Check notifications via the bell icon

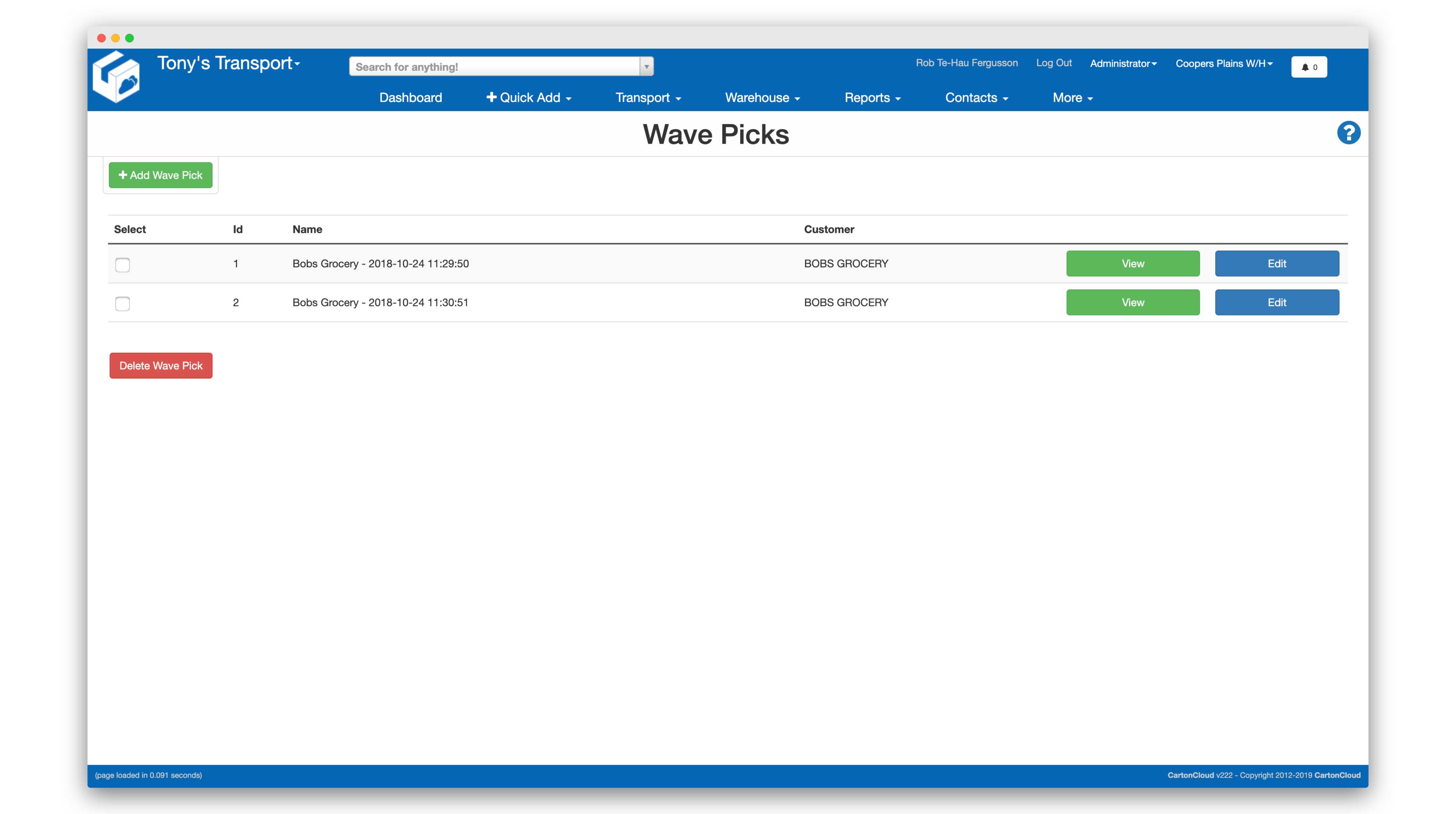coord(1309,67)
